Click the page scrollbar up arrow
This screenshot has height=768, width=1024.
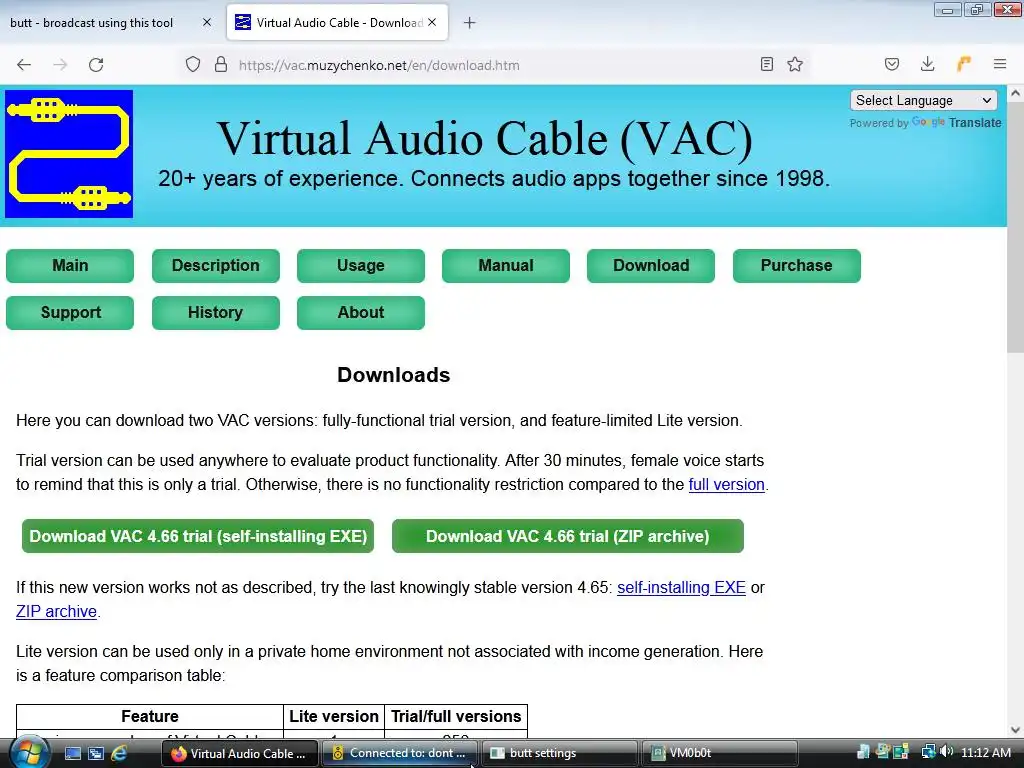coord(1016,93)
